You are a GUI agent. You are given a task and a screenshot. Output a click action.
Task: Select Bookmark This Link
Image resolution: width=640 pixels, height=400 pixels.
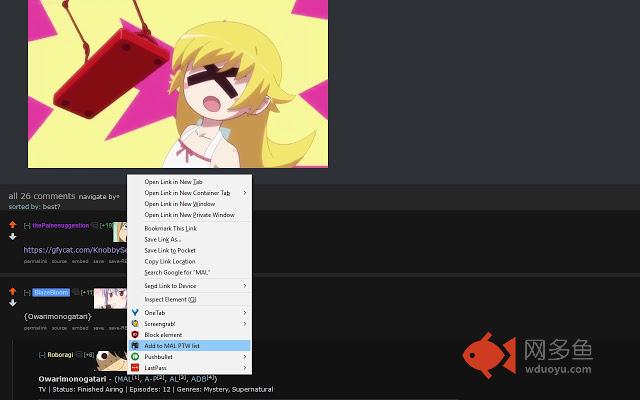click(x=190, y=228)
